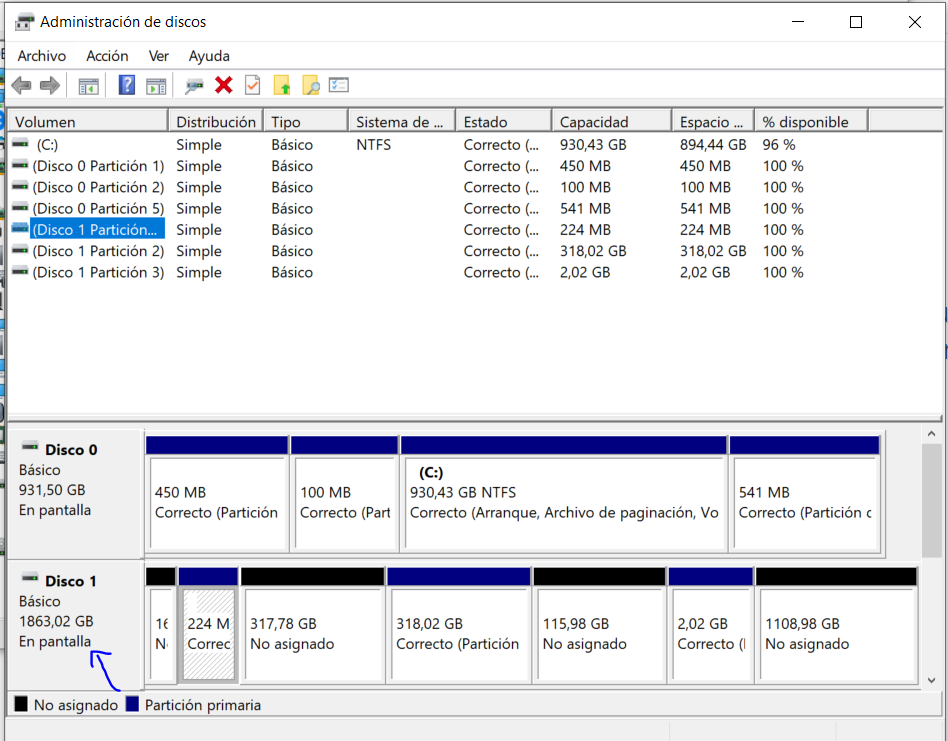Select the 115,98 GB No asignado block
The image size is (948, 741).
599,625
